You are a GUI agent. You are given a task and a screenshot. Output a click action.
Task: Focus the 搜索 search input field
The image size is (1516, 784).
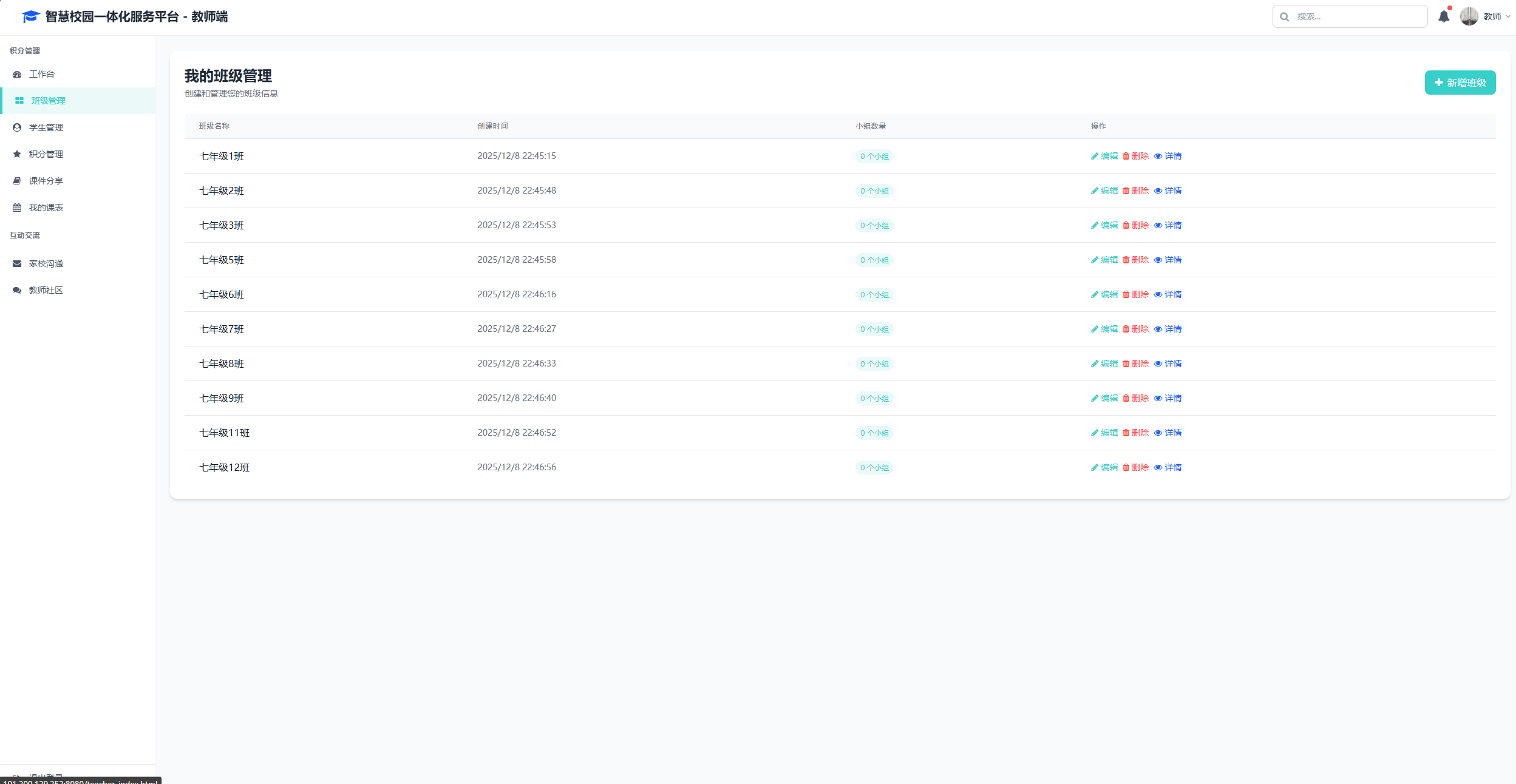[1357, 16]
